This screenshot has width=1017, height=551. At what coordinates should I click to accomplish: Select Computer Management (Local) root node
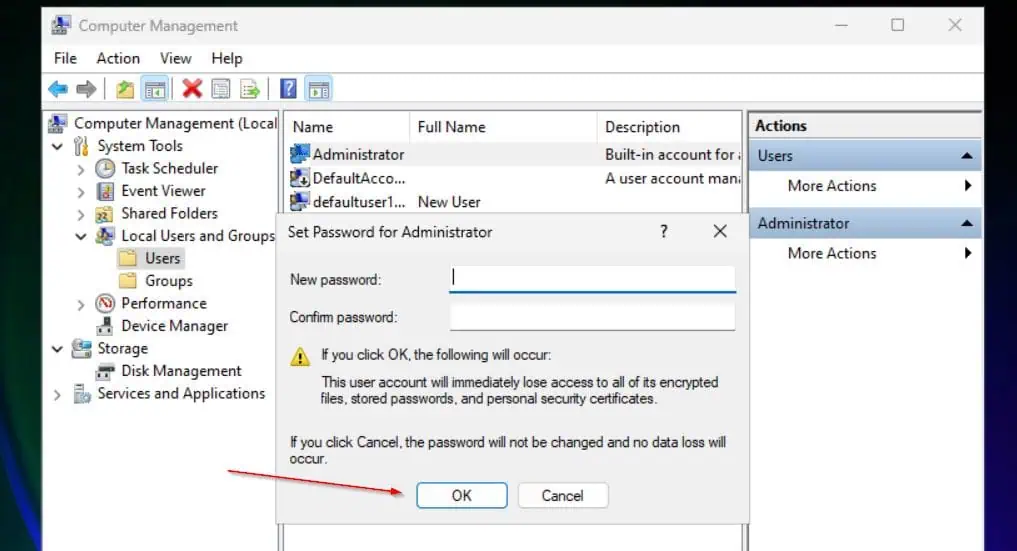pos(175,123)
